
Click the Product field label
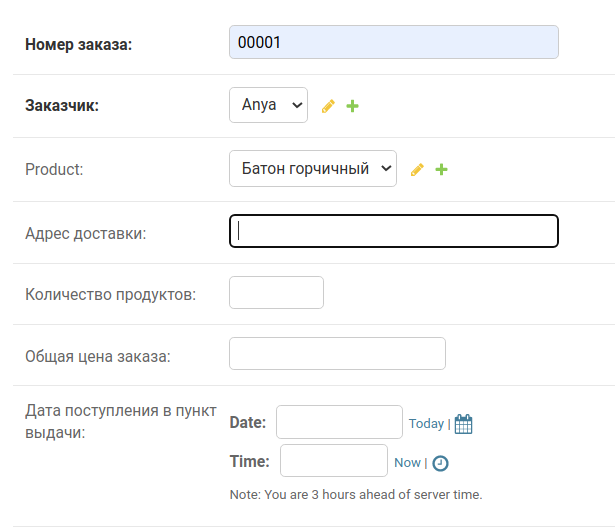(54, 169)
